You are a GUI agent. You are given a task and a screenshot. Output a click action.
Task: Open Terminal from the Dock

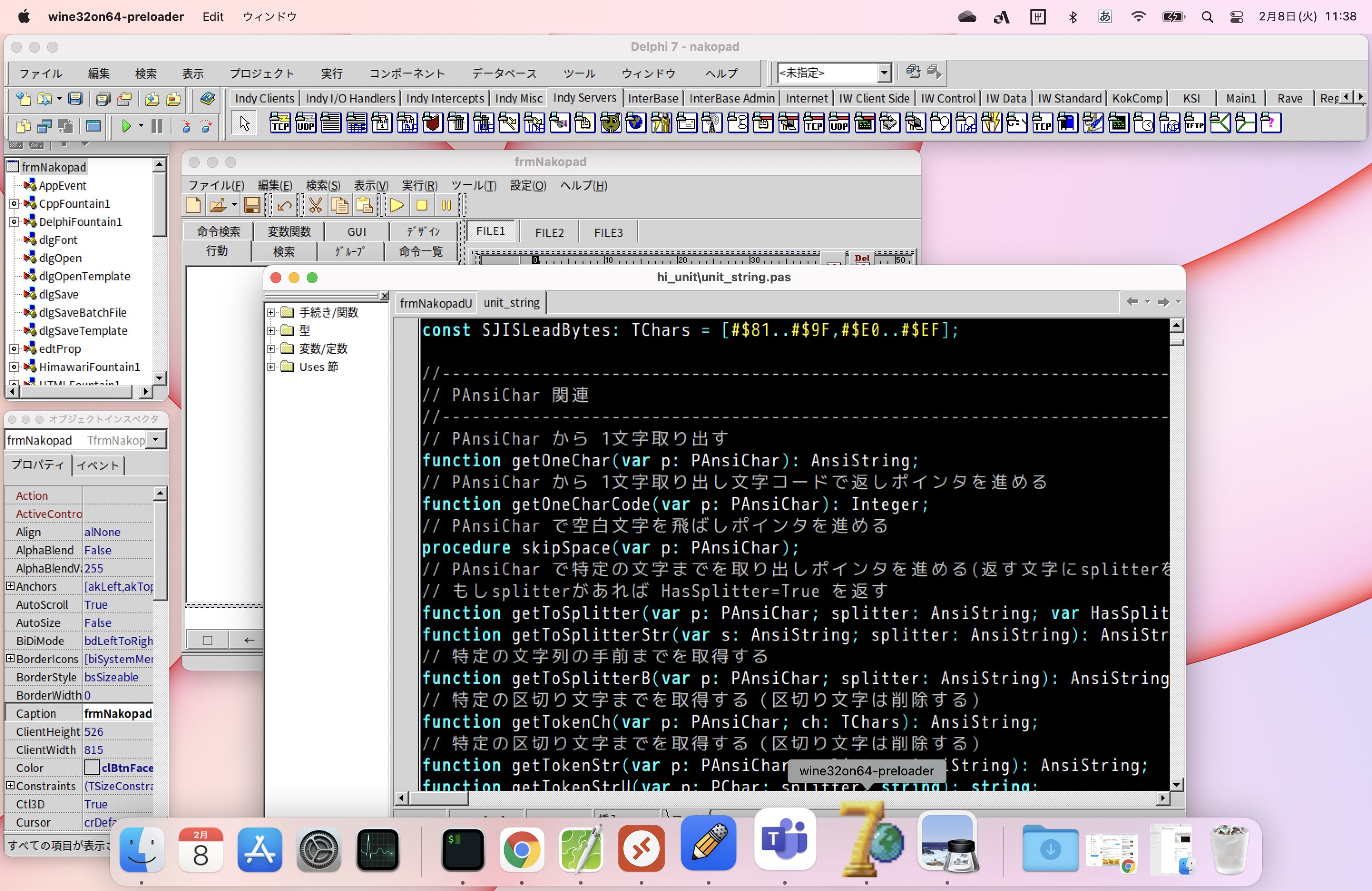pos(462,850)
